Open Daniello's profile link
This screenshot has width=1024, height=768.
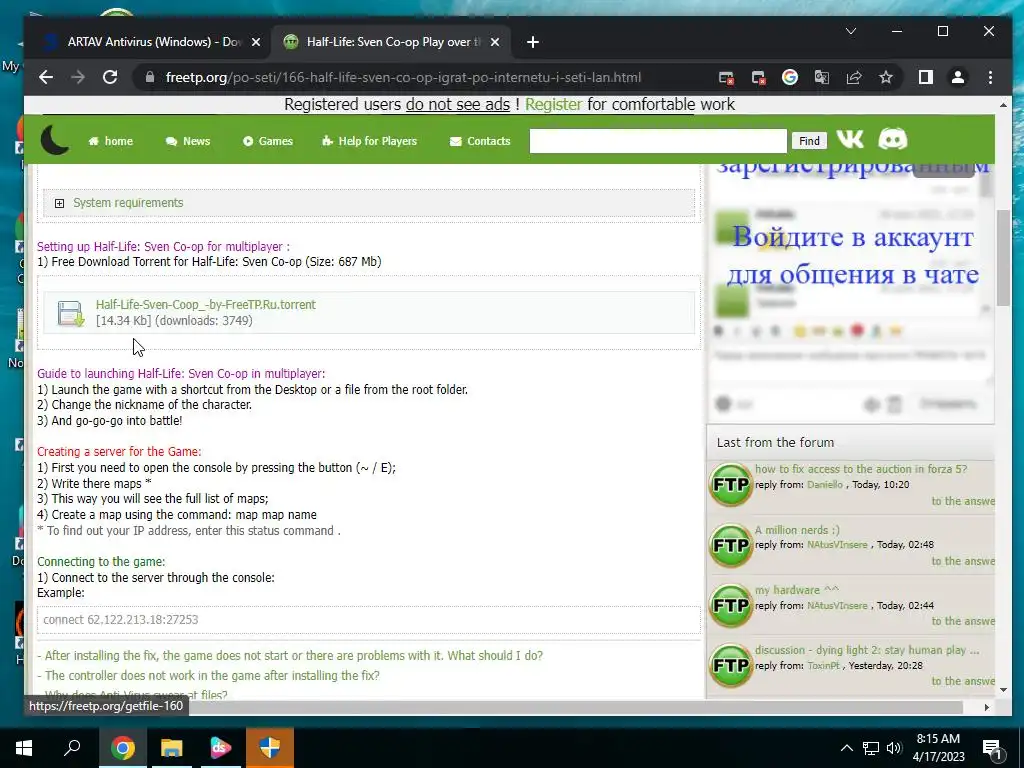(x=825, y=485)
